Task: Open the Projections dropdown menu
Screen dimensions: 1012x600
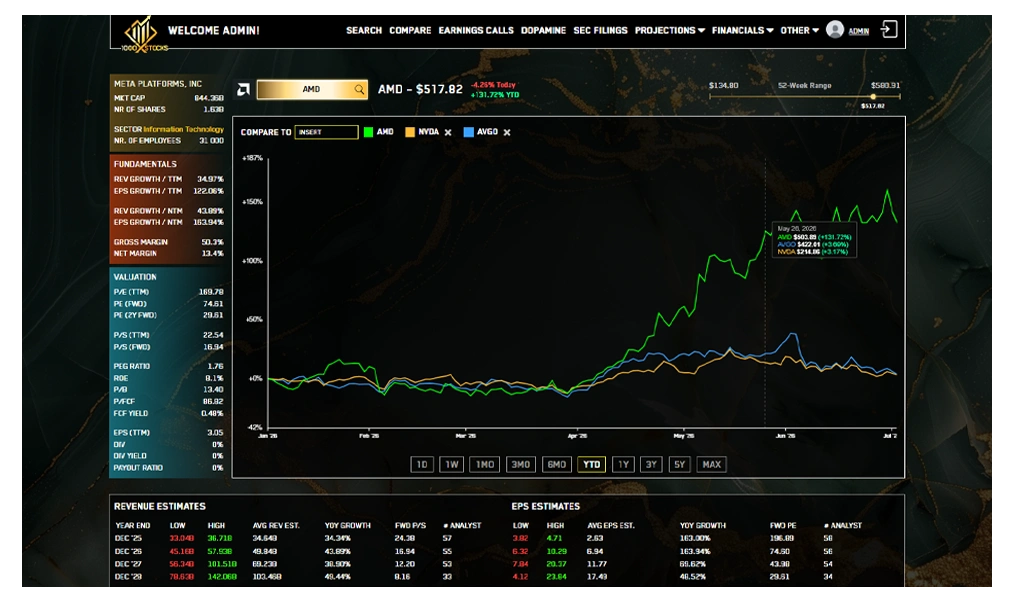Action: 669,30
